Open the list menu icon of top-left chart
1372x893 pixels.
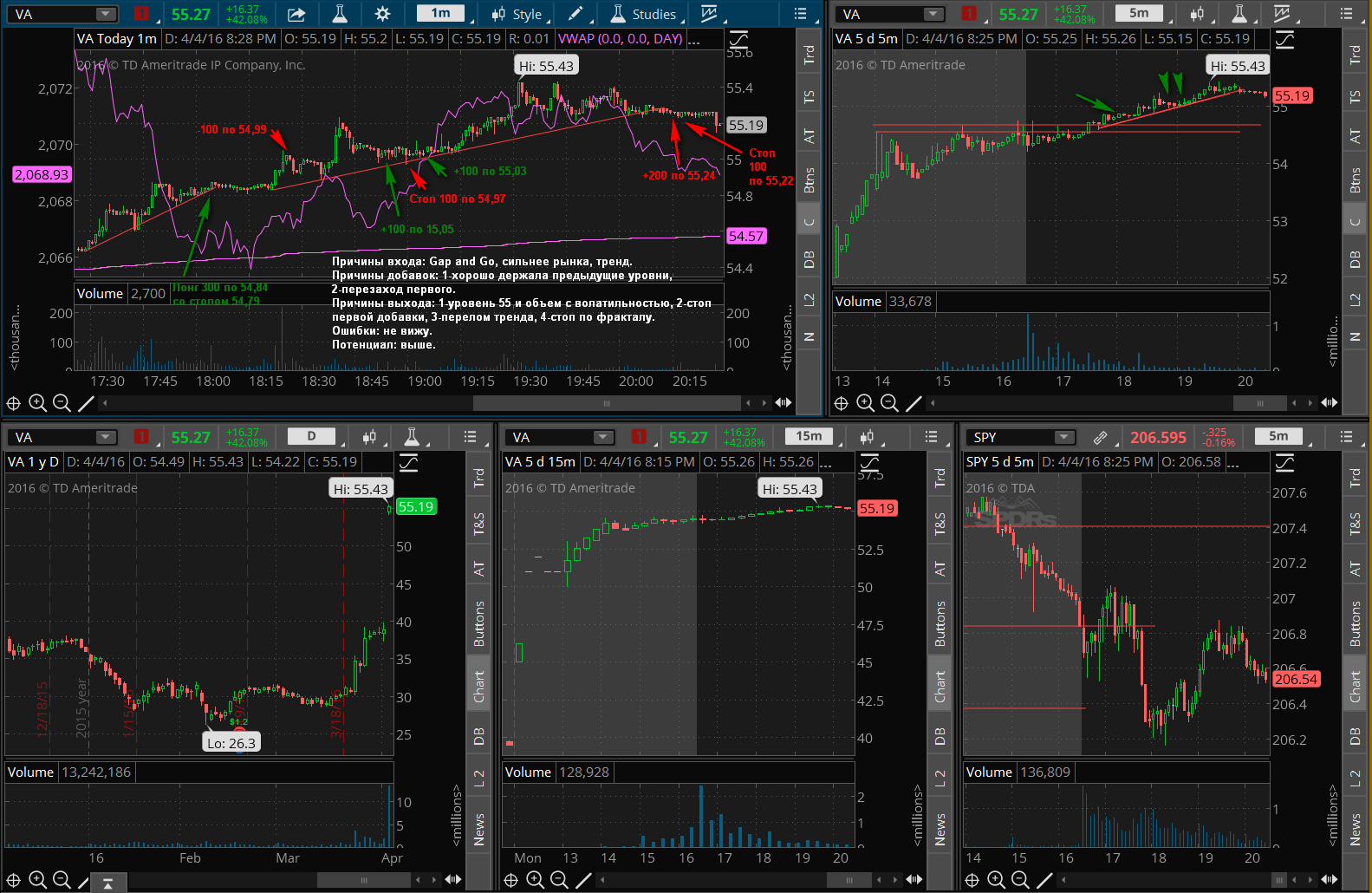coord(800,14)
